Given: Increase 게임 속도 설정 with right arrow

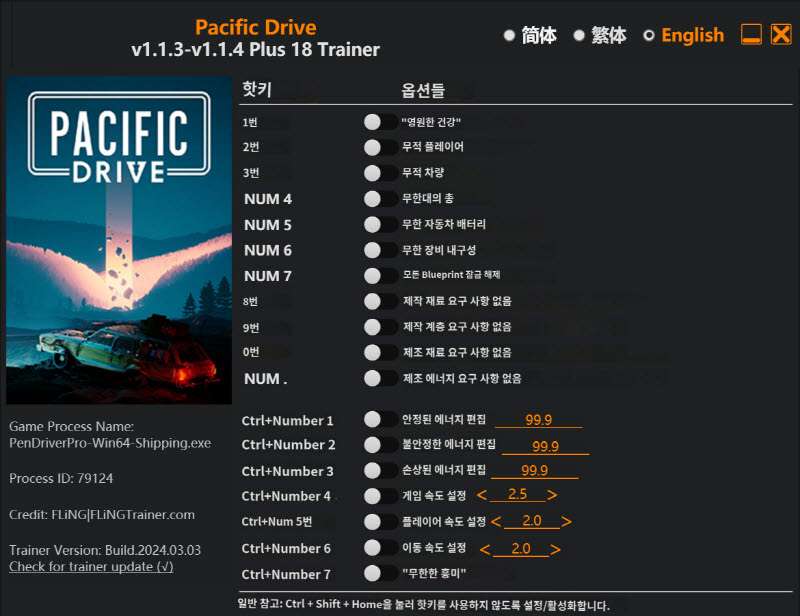Looking at the screenshot, I should click(x=552, y=495).
